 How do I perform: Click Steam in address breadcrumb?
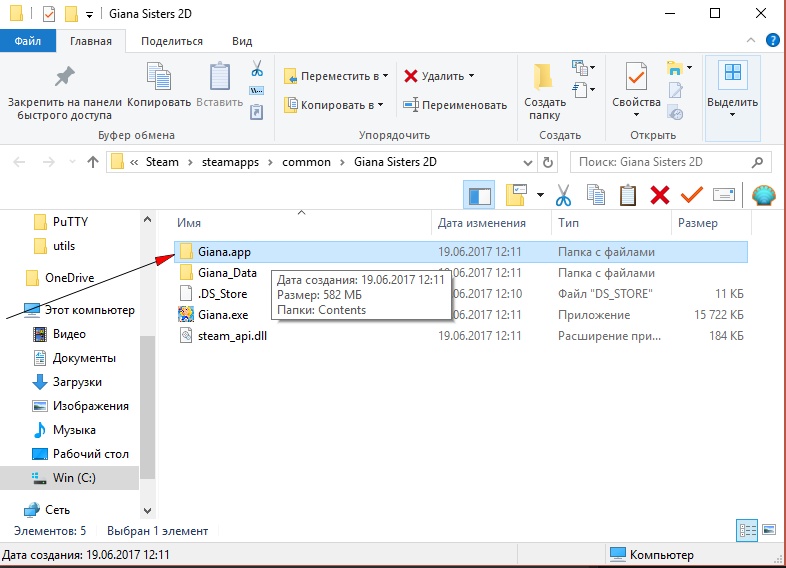click(162, 162)
